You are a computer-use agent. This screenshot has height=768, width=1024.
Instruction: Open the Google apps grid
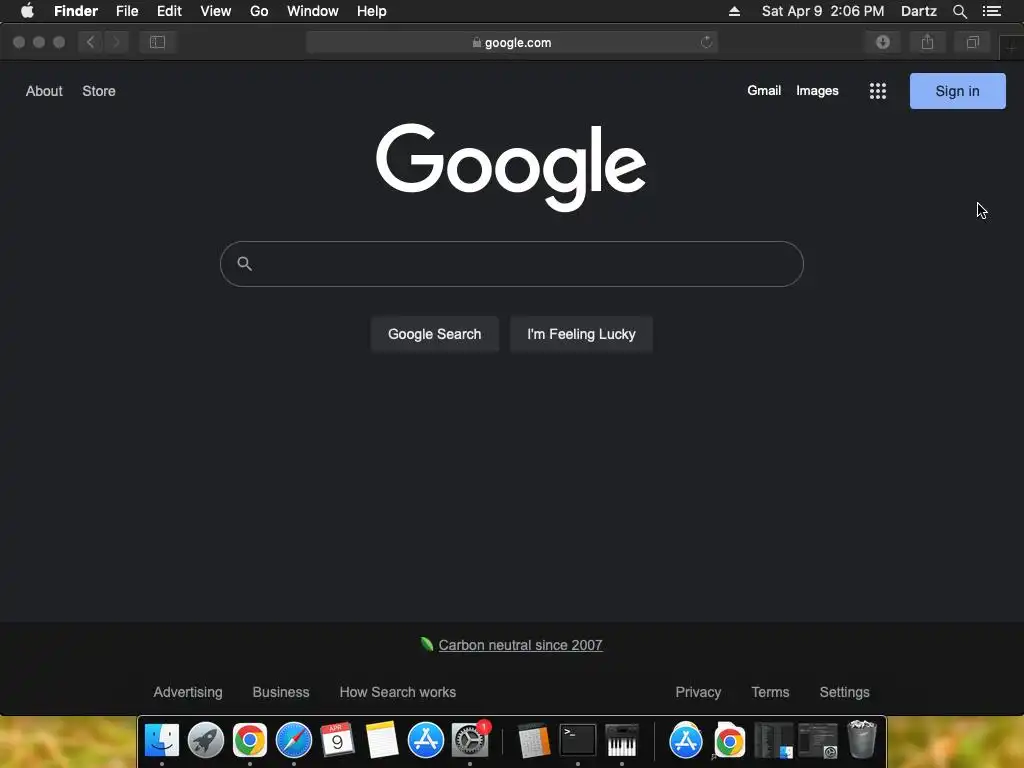(878, 91)
